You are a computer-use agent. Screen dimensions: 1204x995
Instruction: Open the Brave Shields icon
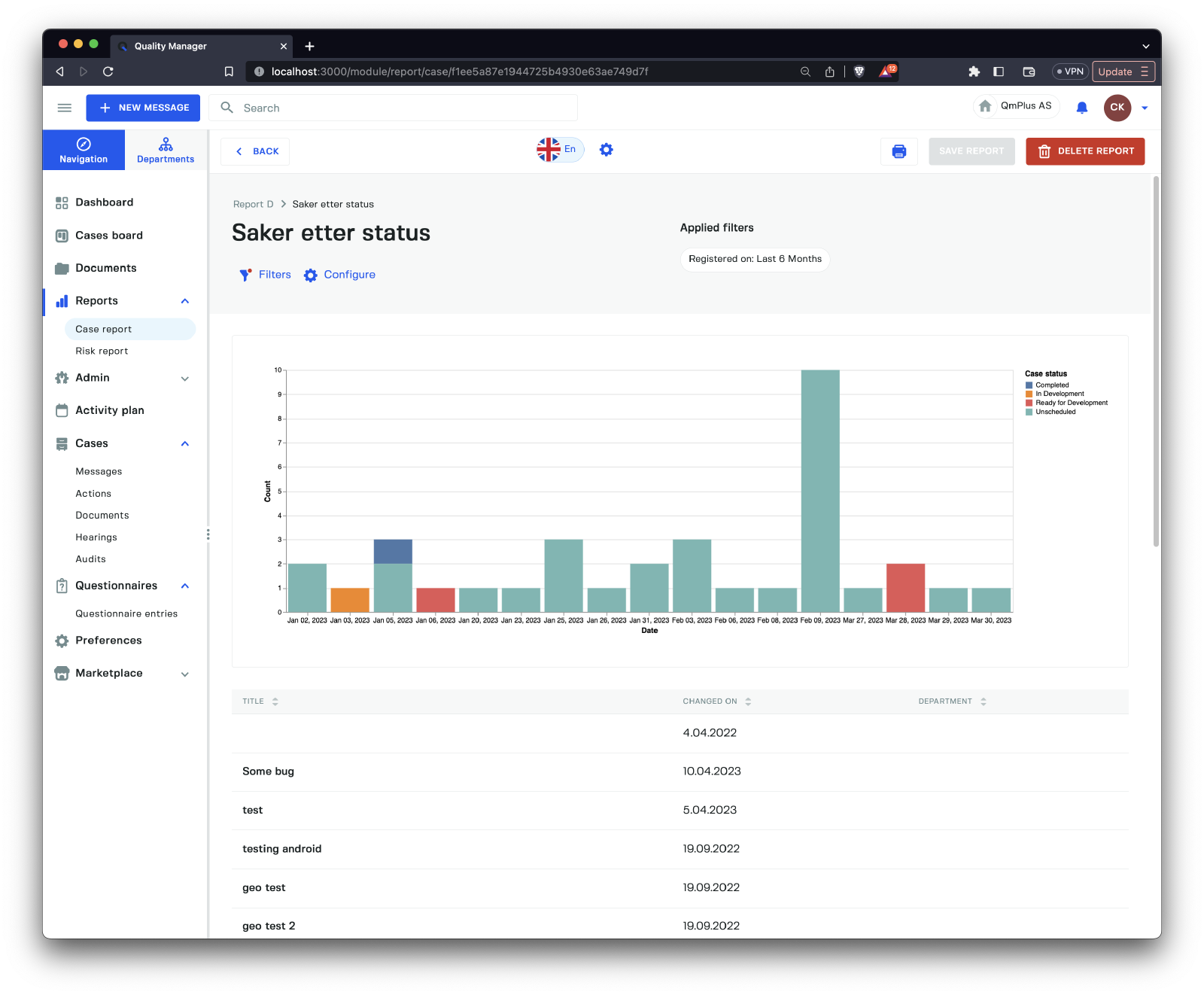click(x=859, y=72)
